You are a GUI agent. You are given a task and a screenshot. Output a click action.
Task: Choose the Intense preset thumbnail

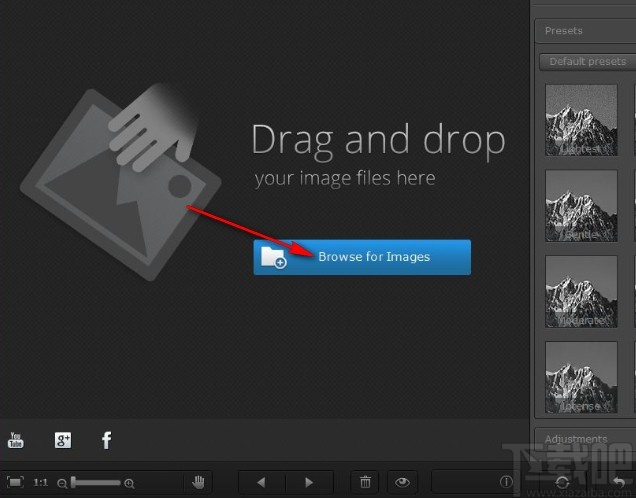tap(581, 377)
